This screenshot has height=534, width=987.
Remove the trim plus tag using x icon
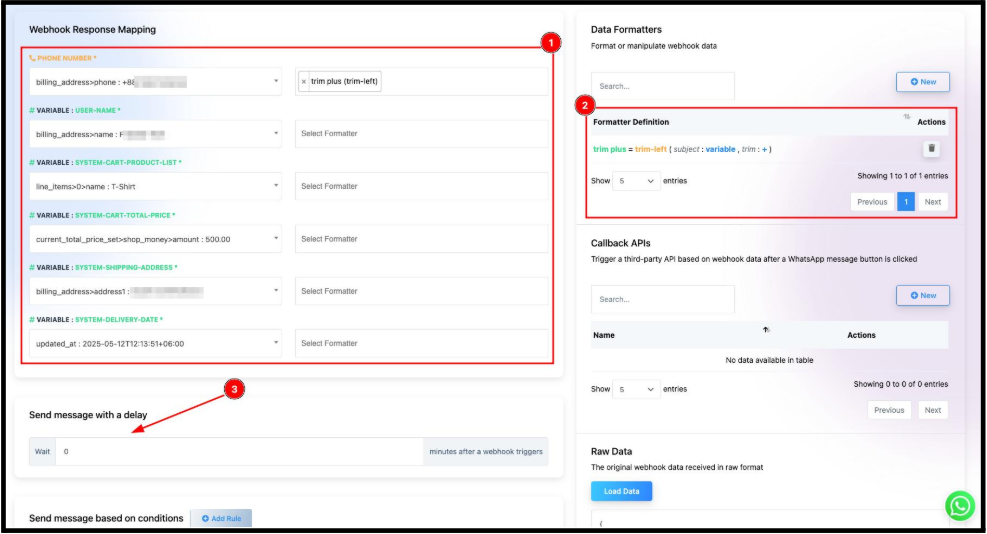point(304,82)
